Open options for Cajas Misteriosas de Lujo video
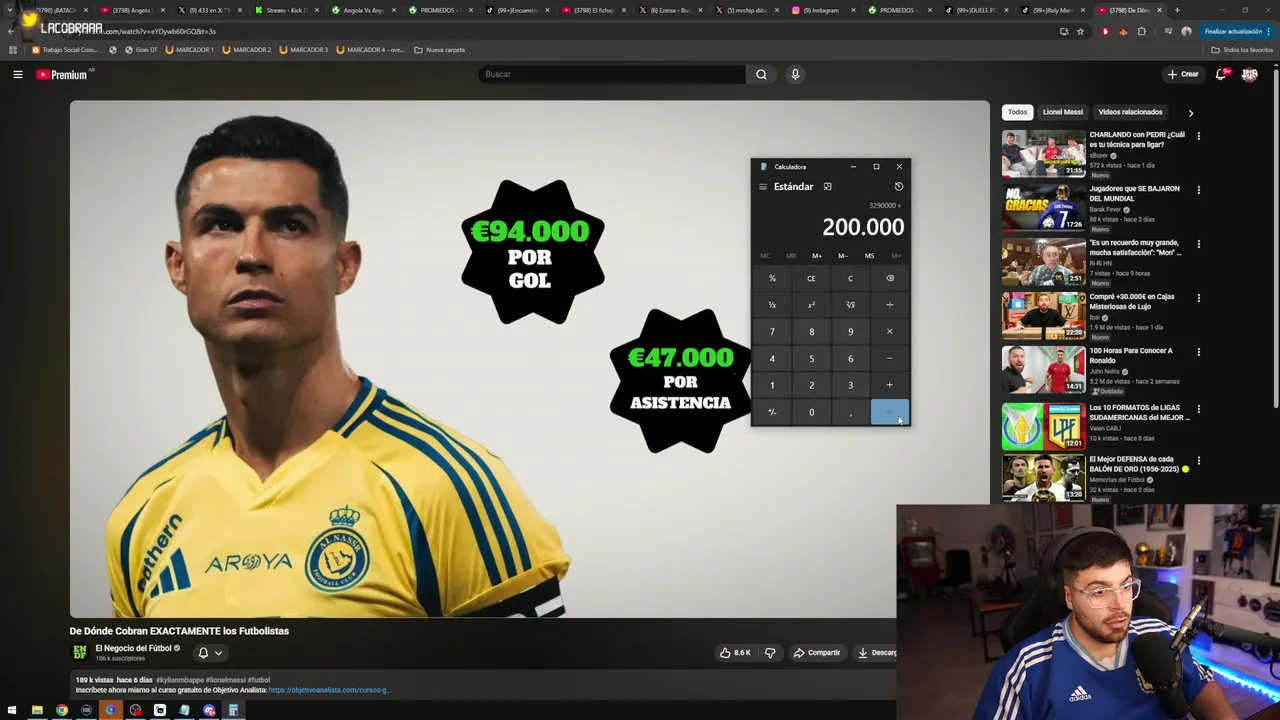 coord(1198,298)
